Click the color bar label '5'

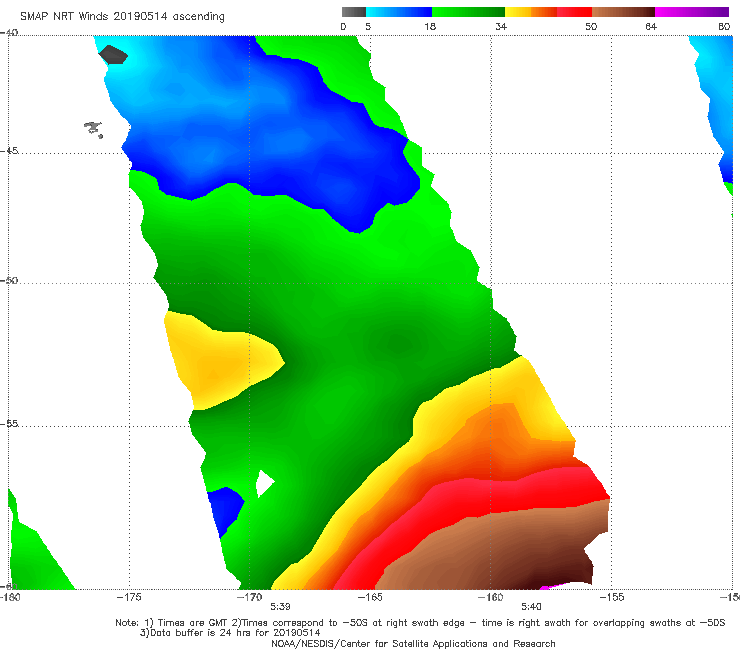point(368,27)
